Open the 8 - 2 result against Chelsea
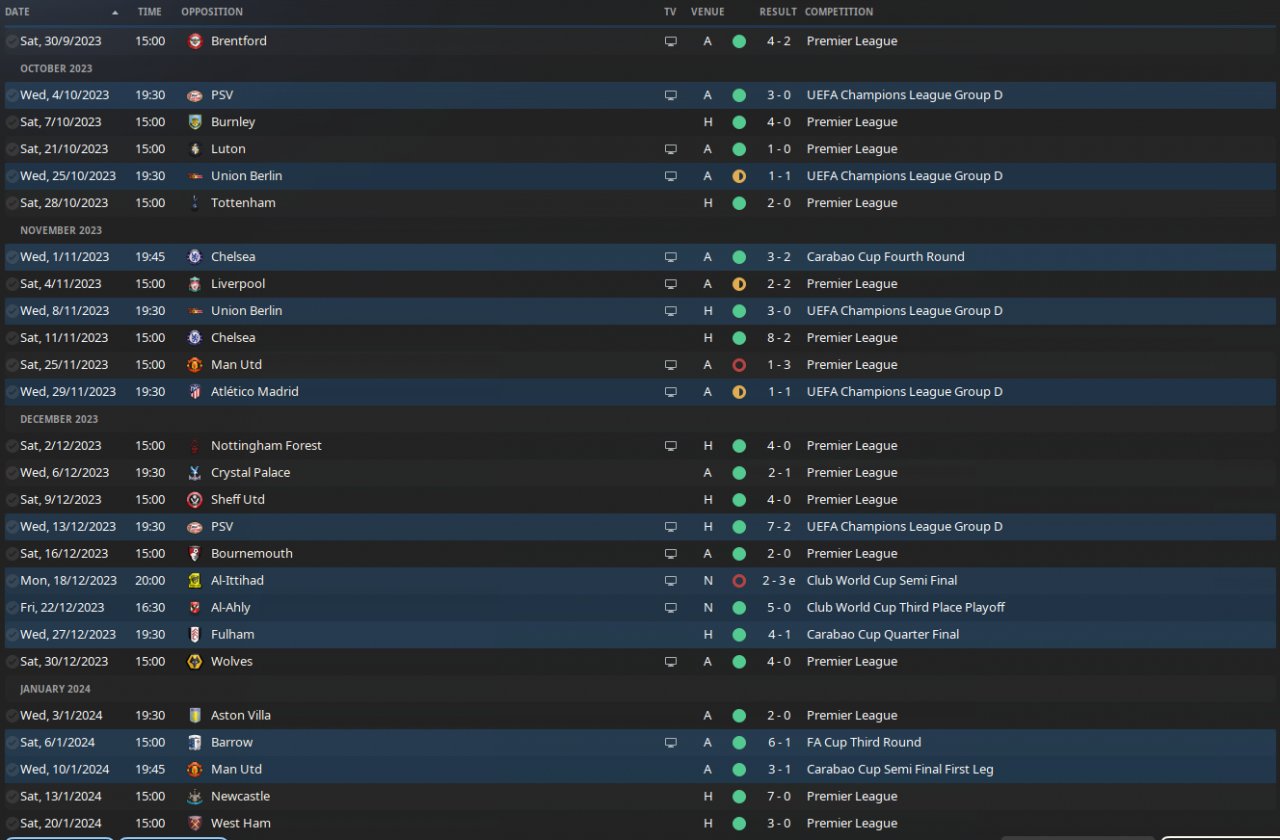The image size is (1280, 840). click(779, 338)
